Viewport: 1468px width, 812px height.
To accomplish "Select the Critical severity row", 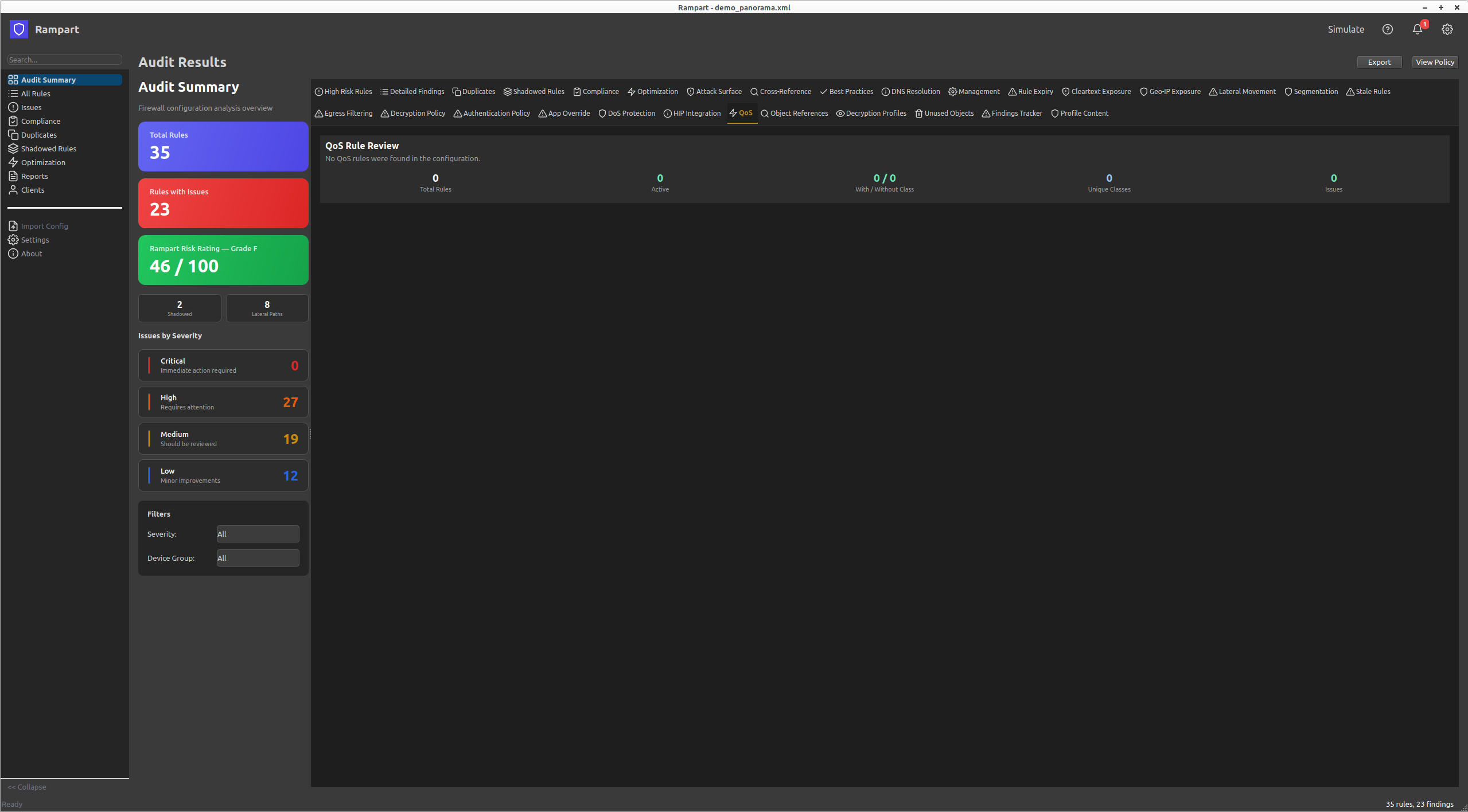I will 223,365.
